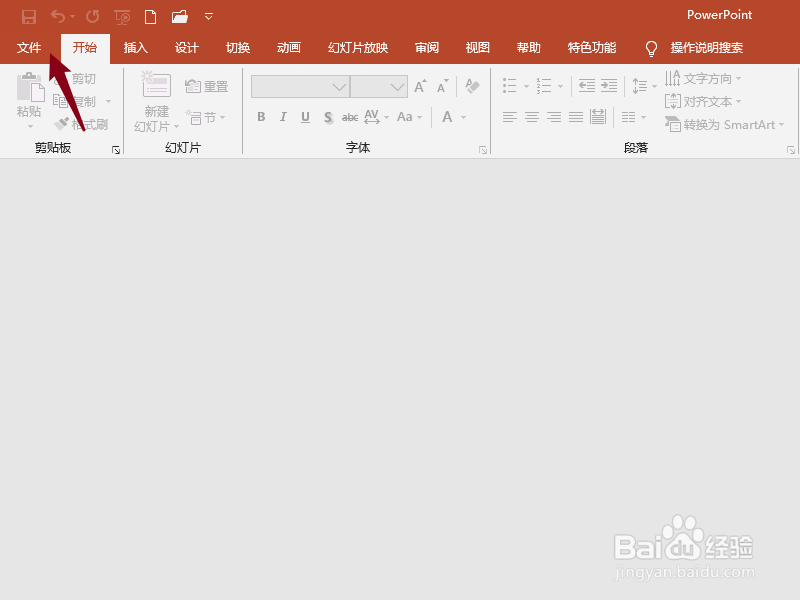Align text right
800x600 pixels.
pyautogui.click(x=554, y=117)
